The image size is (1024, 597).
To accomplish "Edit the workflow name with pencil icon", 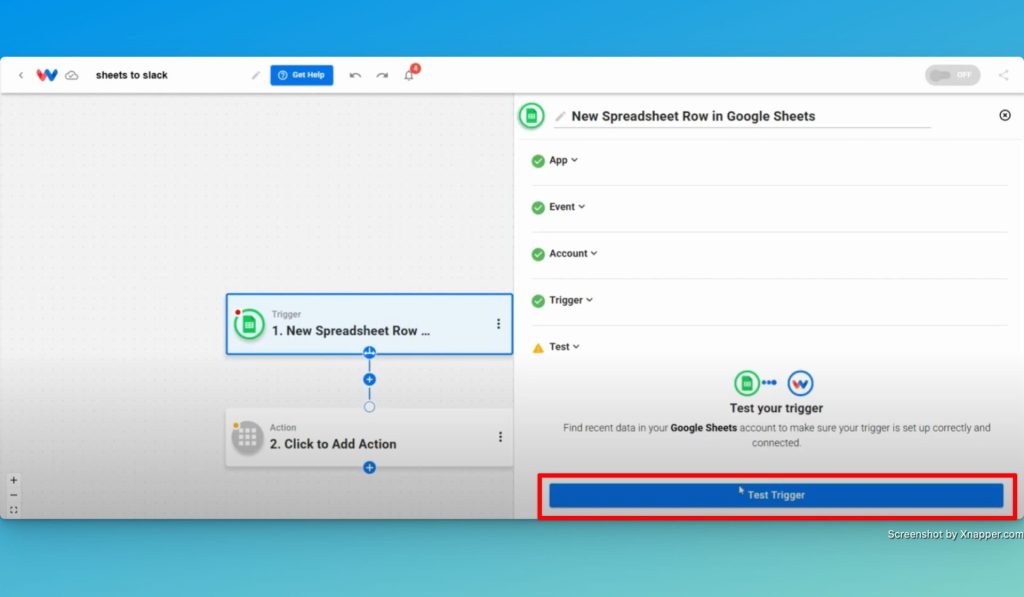I will 255,75.
